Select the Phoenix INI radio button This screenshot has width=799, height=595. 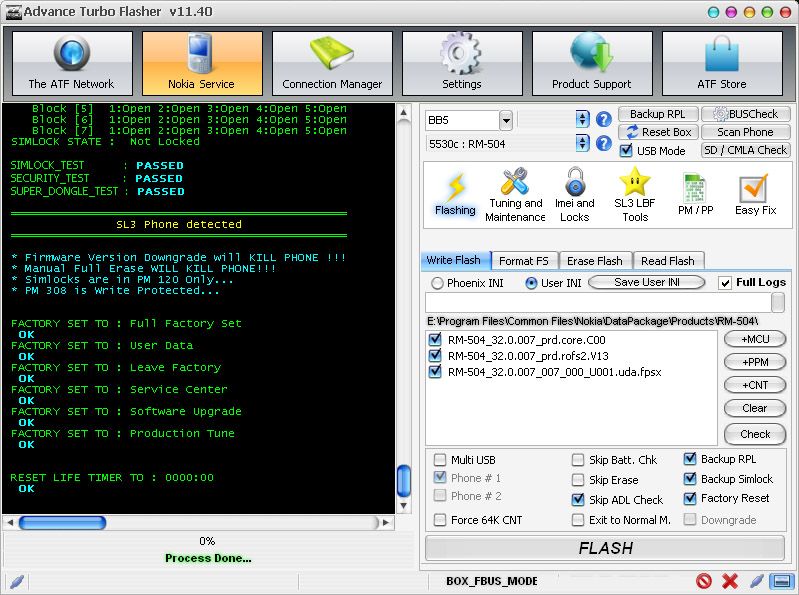pyautogui.click(x=437, y=283)
